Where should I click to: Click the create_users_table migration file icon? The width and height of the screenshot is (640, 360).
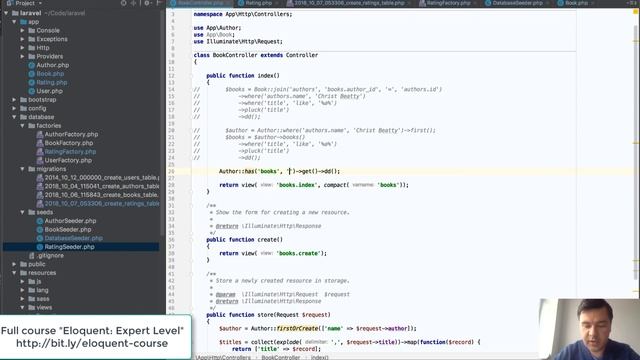pyautogui.click(x=40, y=178)
